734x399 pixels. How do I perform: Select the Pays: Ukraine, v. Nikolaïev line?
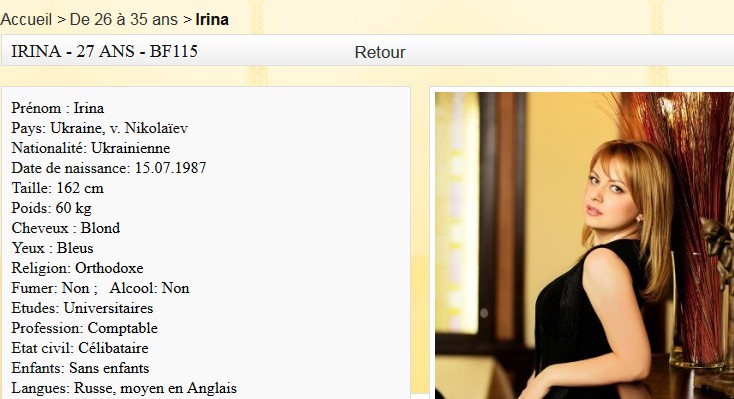click(x=100, y=128)
